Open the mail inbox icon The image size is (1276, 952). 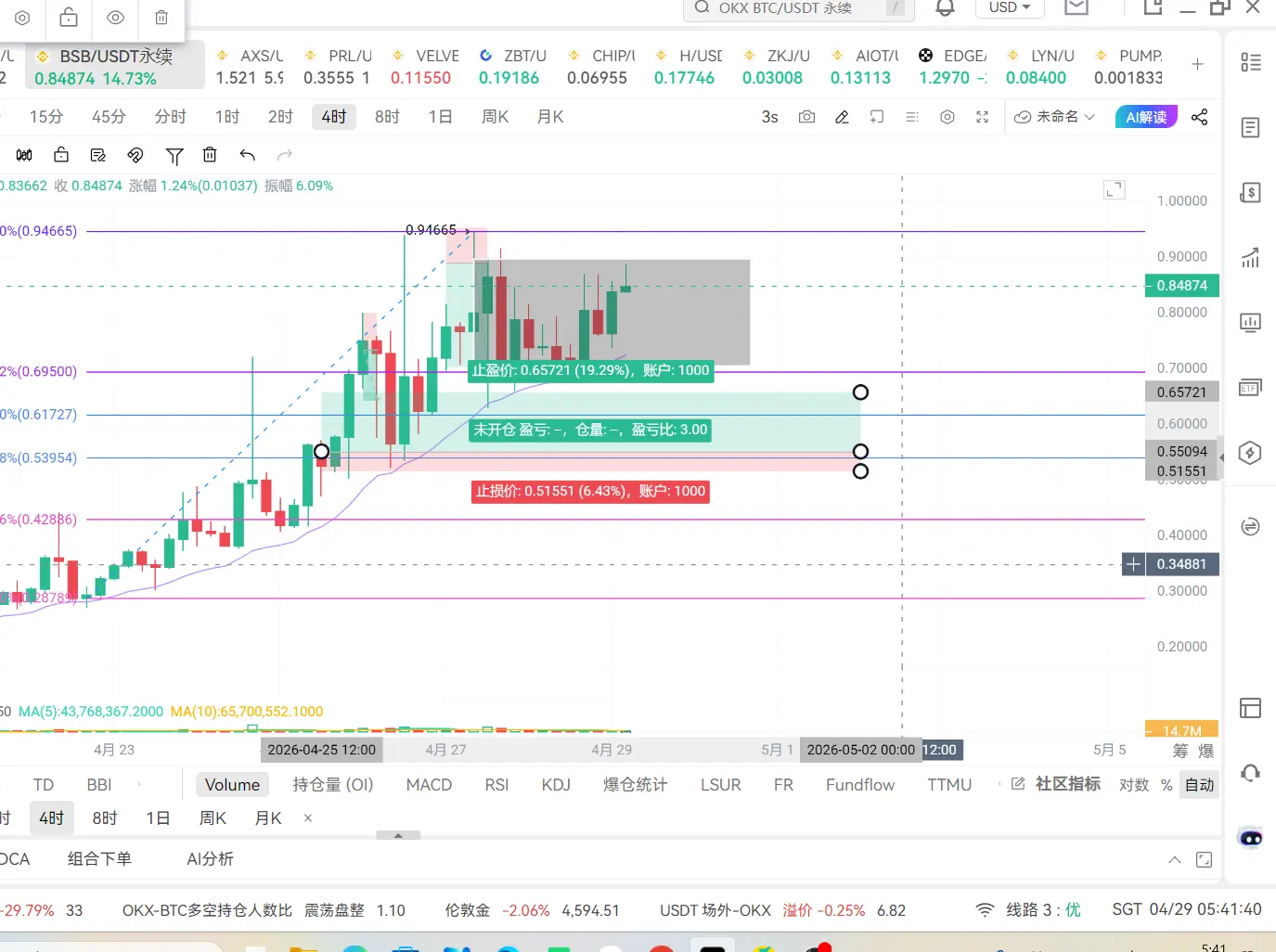point(1076,7)
